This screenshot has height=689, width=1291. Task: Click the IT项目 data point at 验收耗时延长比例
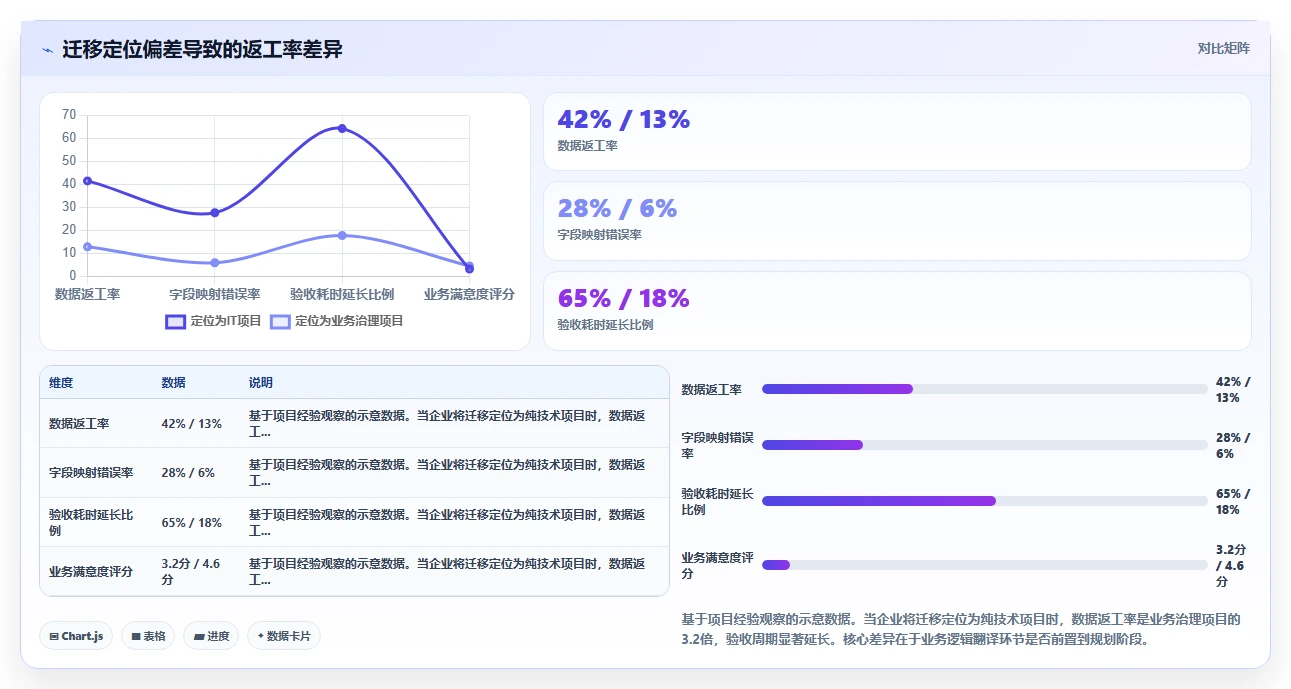pos(342,128)
